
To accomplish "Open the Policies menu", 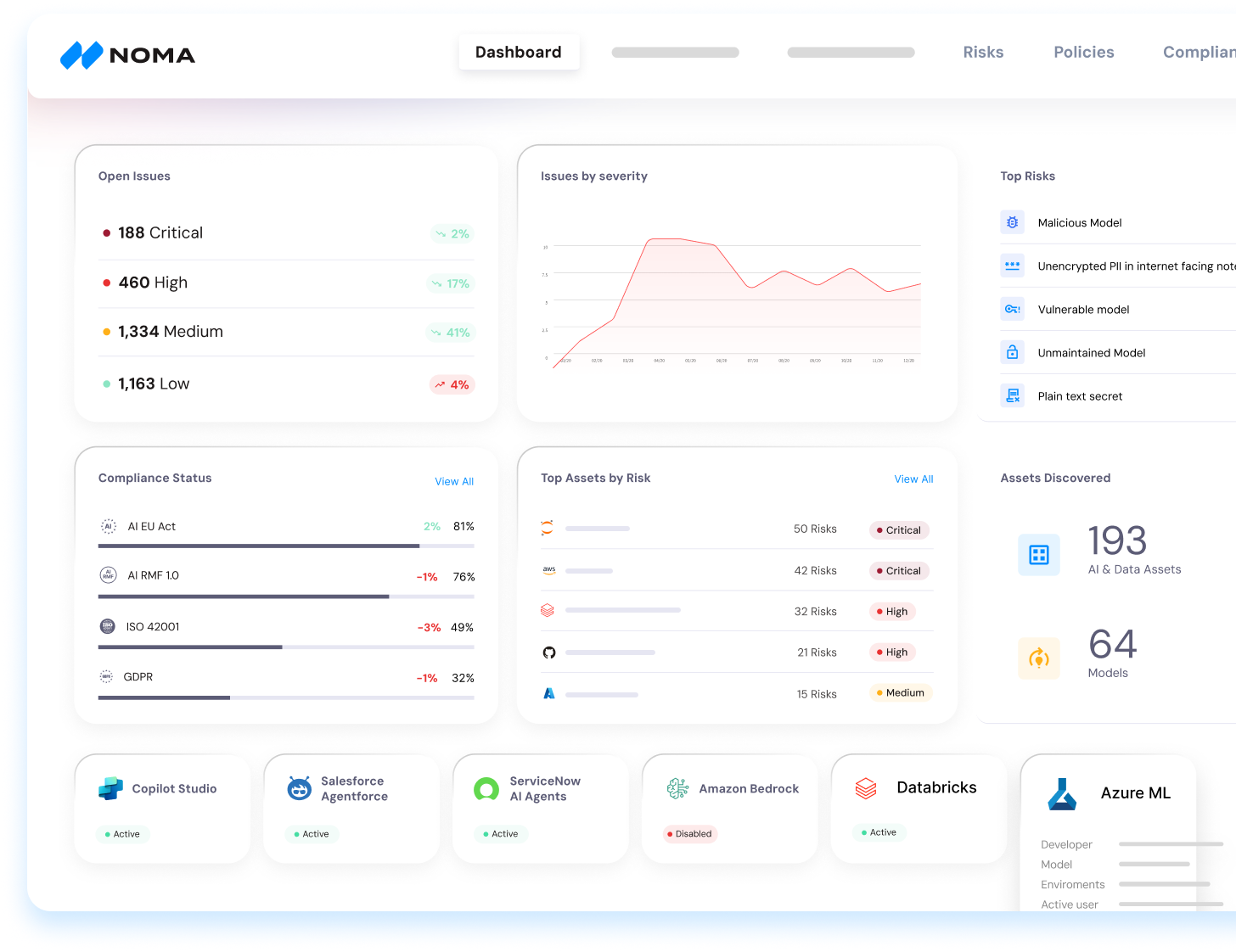I will [x=1083, y=52].
